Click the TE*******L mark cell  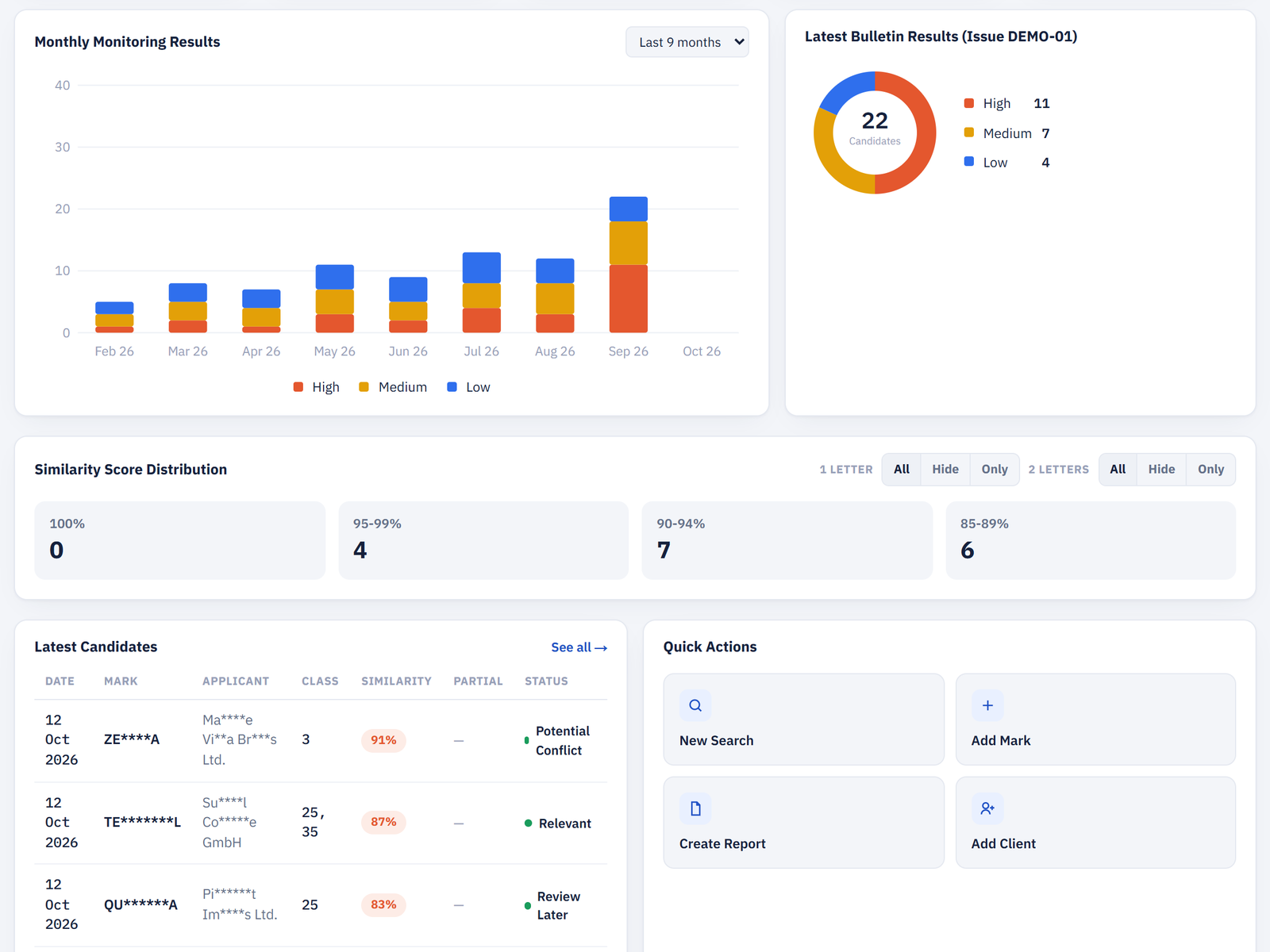142,822
